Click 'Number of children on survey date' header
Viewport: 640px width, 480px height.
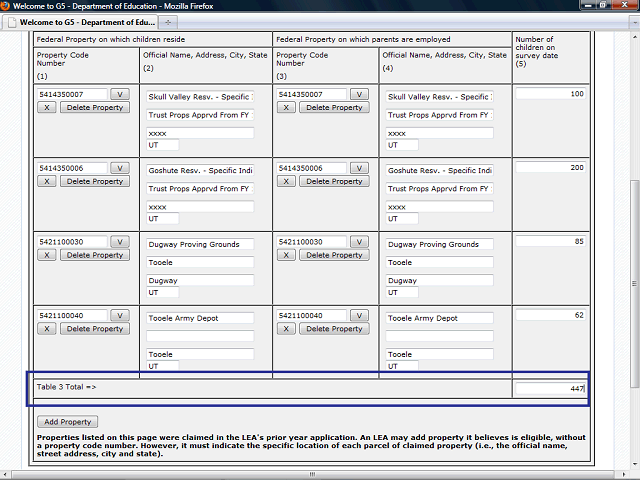[536, 51]
